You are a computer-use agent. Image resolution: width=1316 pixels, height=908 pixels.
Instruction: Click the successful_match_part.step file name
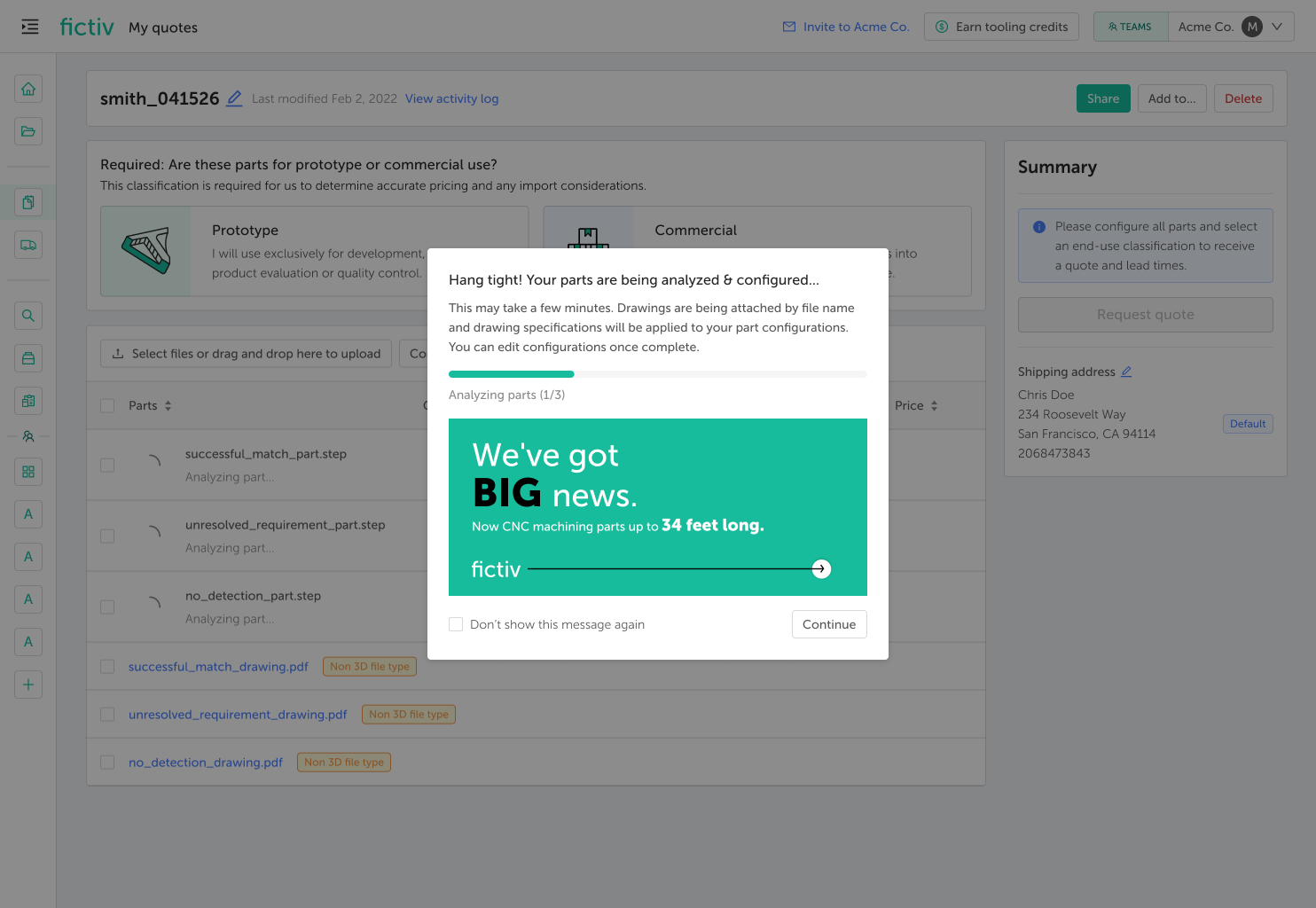pyautogui.click(x=266, y=453)
